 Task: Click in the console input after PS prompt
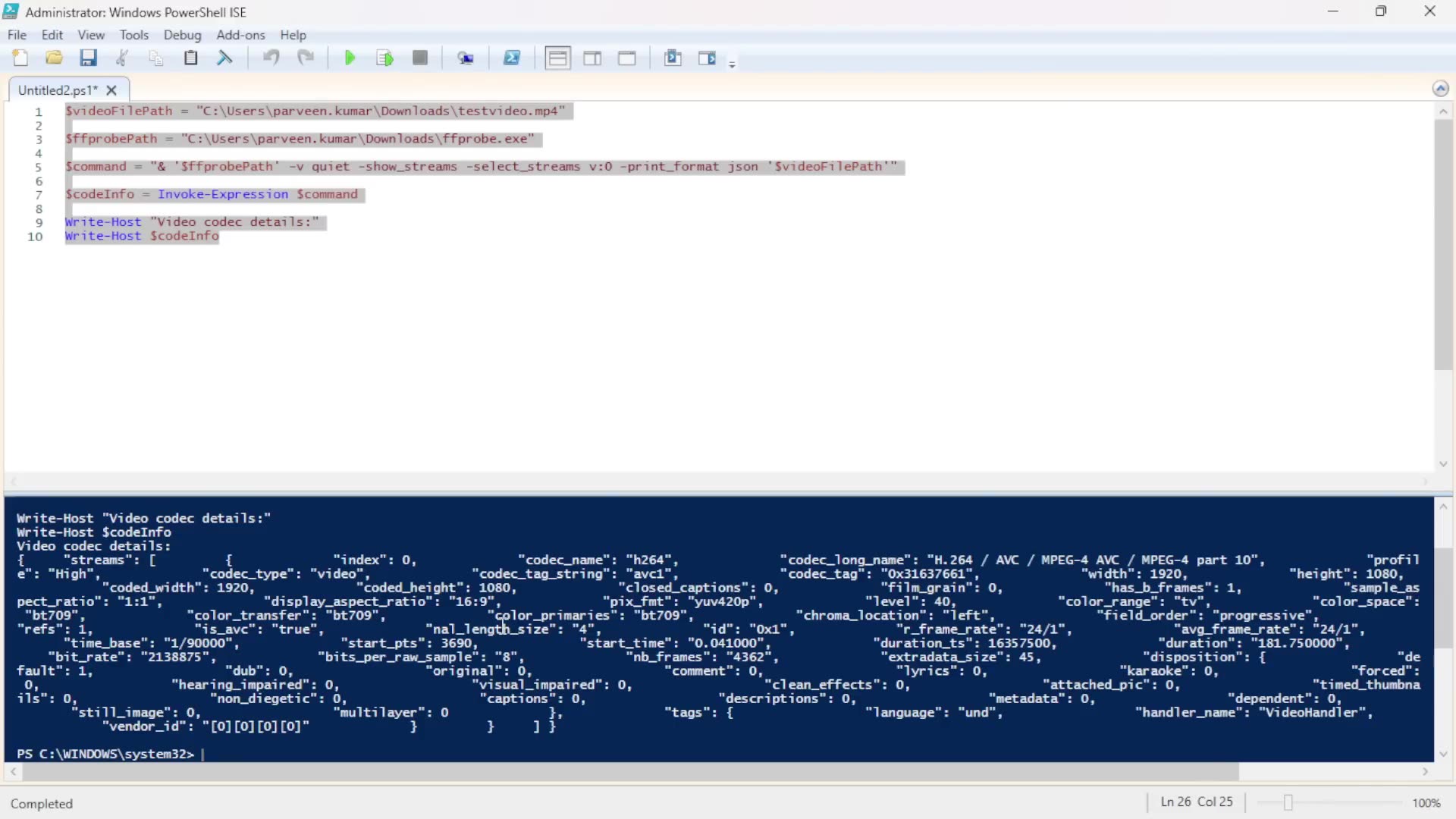[x=205, y=754]
